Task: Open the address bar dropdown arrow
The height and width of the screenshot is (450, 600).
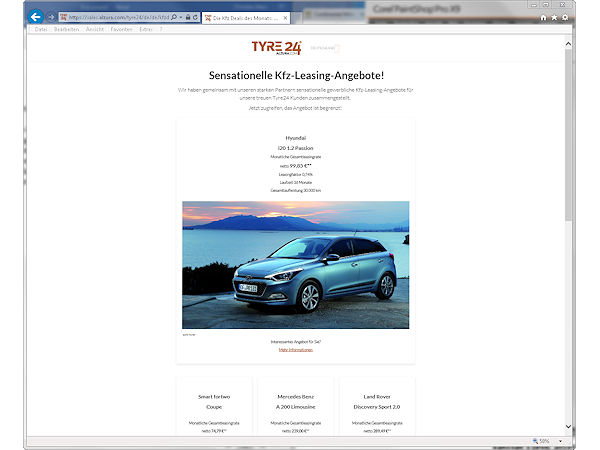Action: pyautogui.click(x=181, y=18)
